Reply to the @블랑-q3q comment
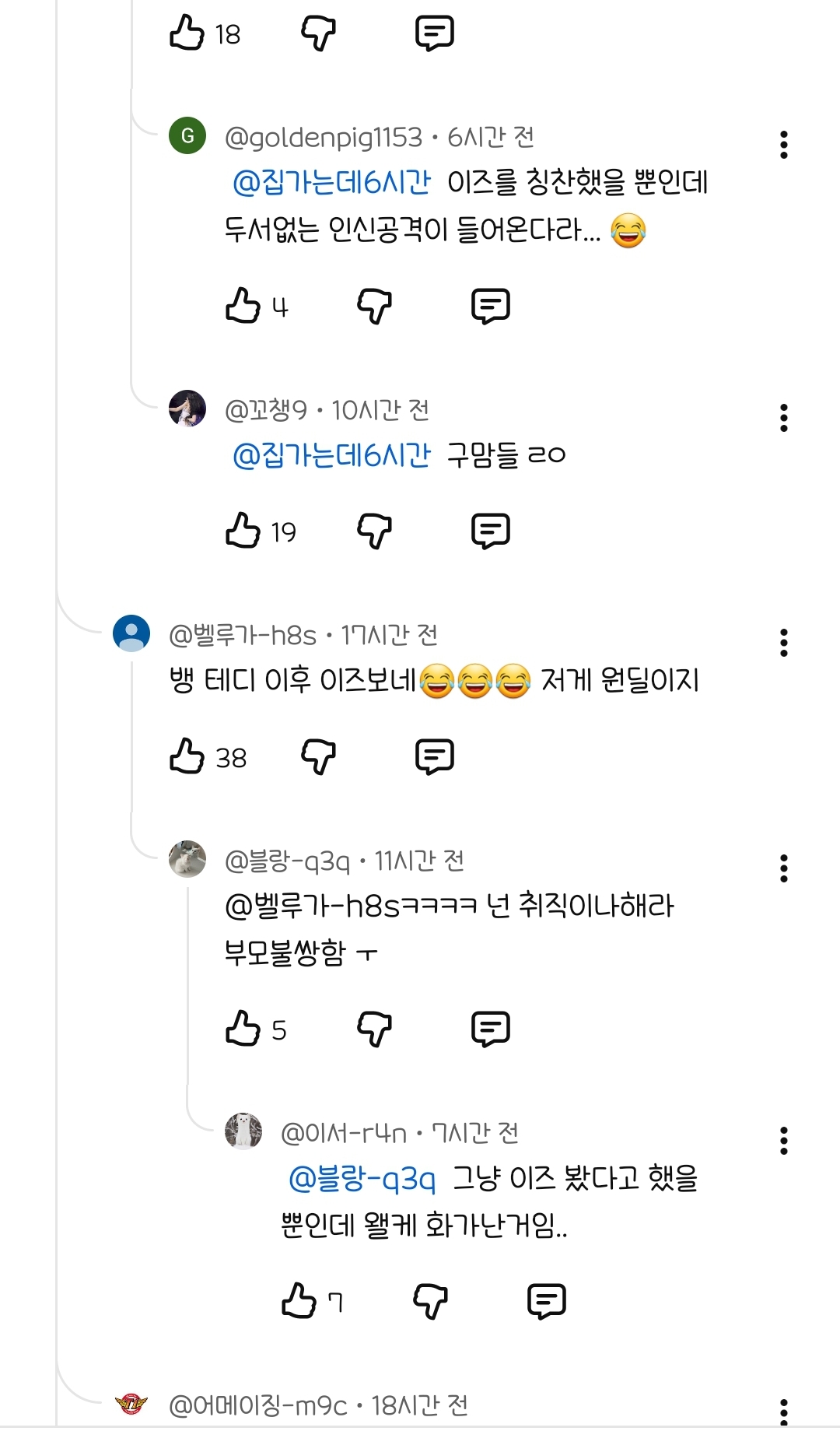The height and width of the screenshot is (1438, 840). pyautogui.click(x=491, y=1029)
